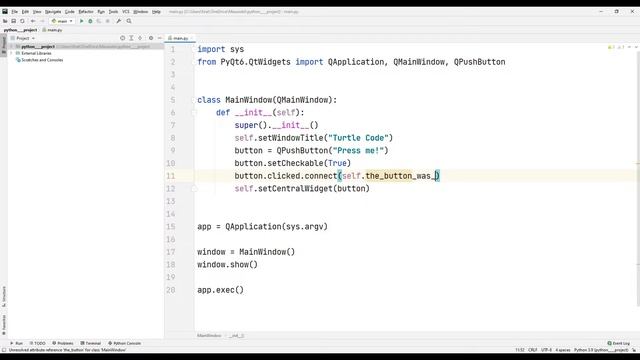Hide the Project panel with the minus icon
This screenshot has height=360, width=640.
point(160,38)
